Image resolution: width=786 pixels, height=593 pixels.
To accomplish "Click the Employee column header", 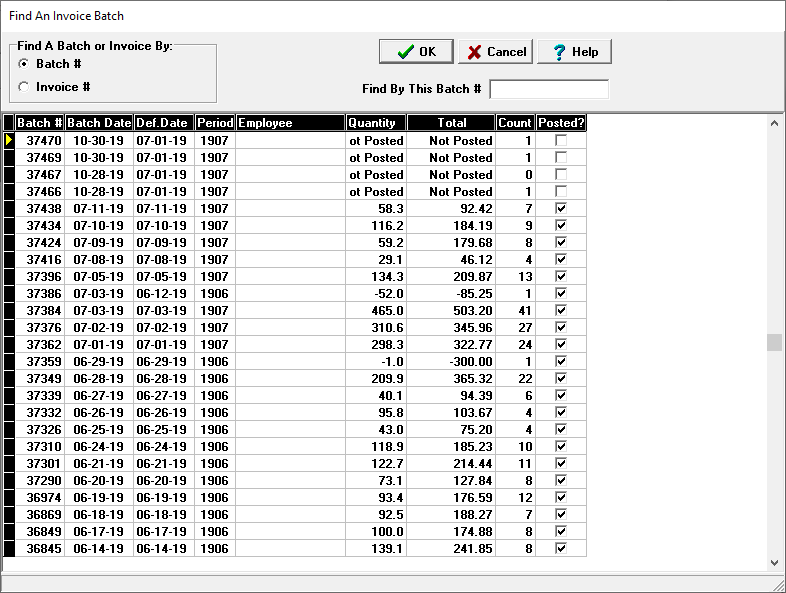I will (x=290, y=123).
